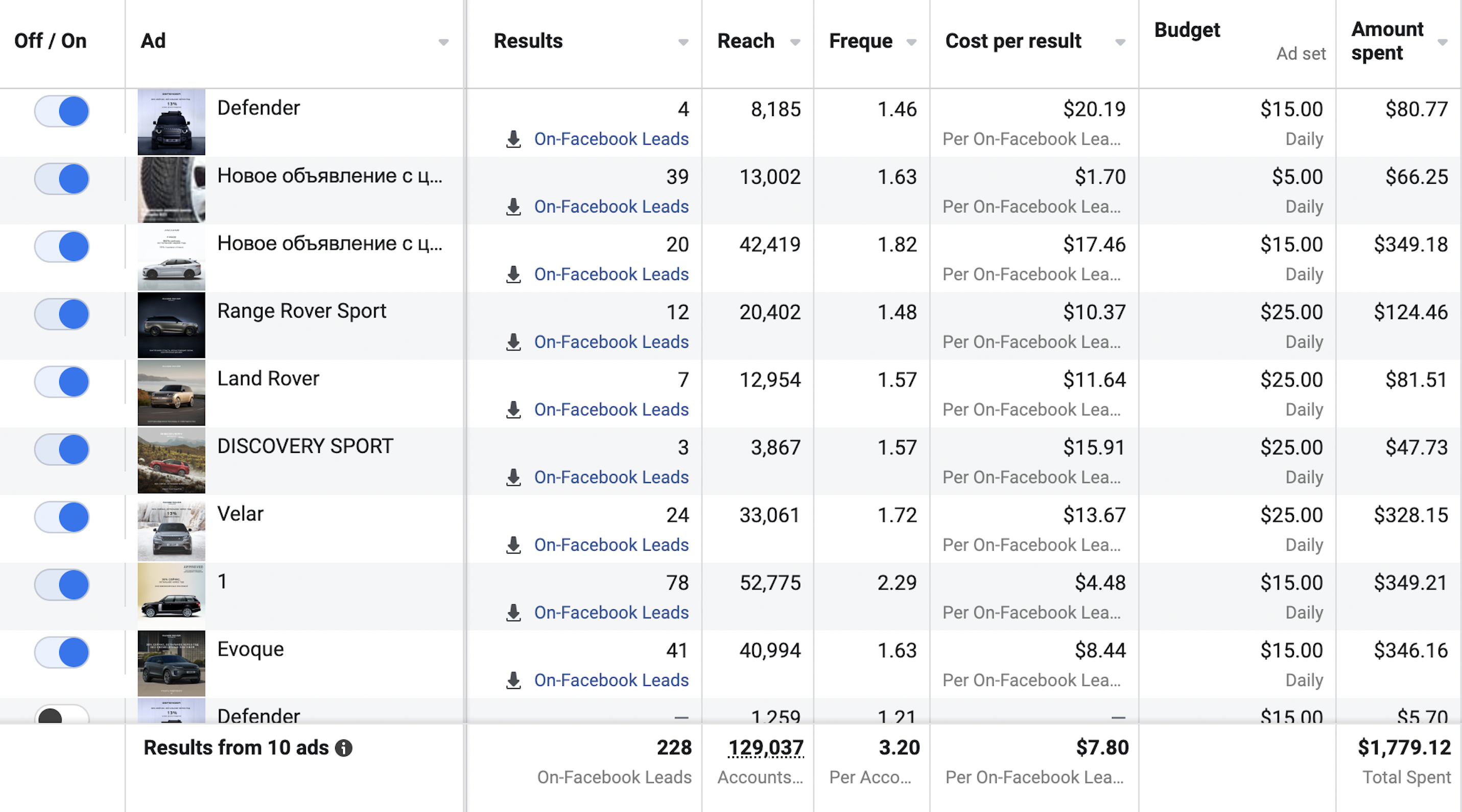
Task: Open the Cost per result column dropdown
Action: pos(1119,42)
